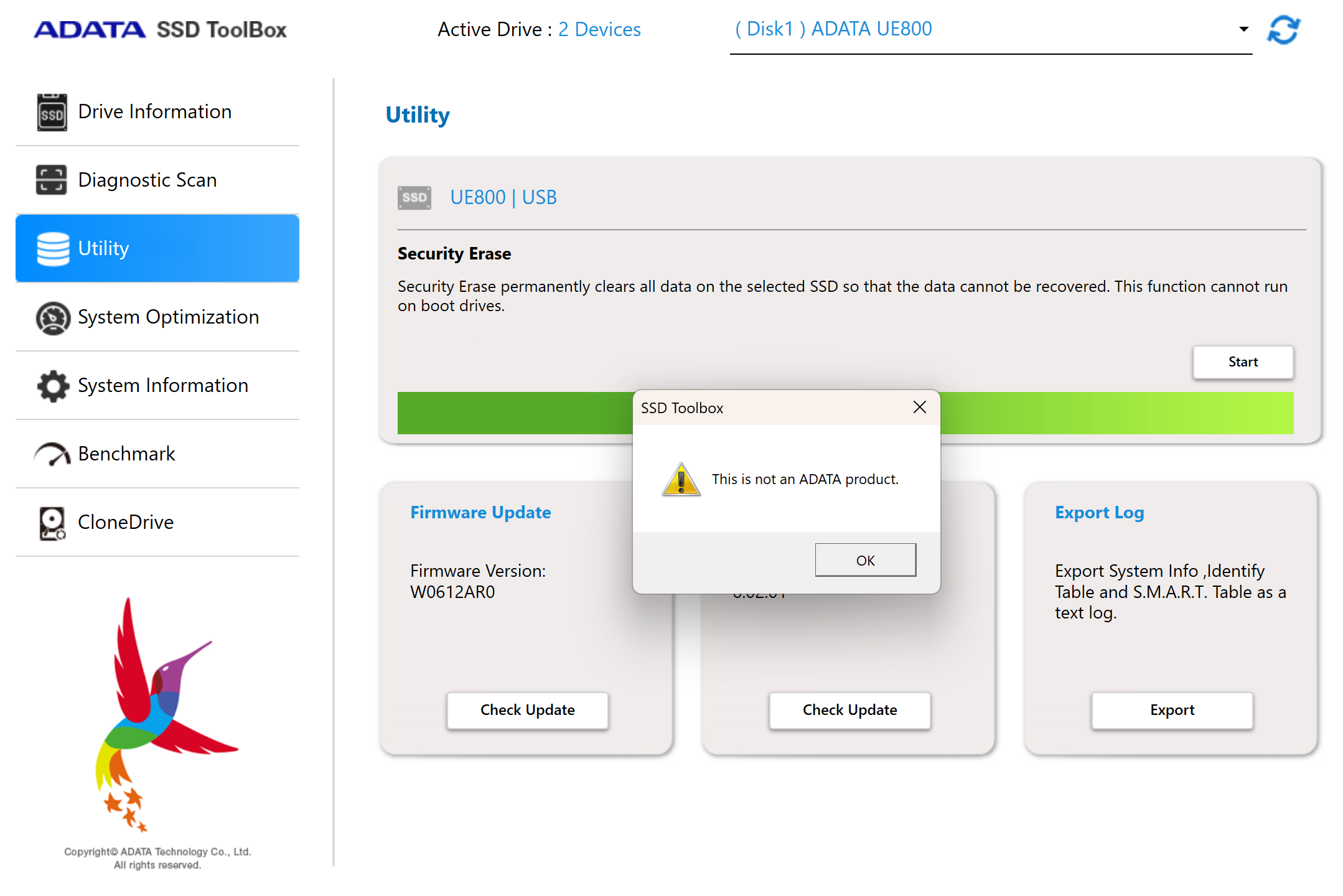The width and height of the screenshot is (1343, 896).
Task: Click Check Update under Firmware Update
Action: [527, 710]
